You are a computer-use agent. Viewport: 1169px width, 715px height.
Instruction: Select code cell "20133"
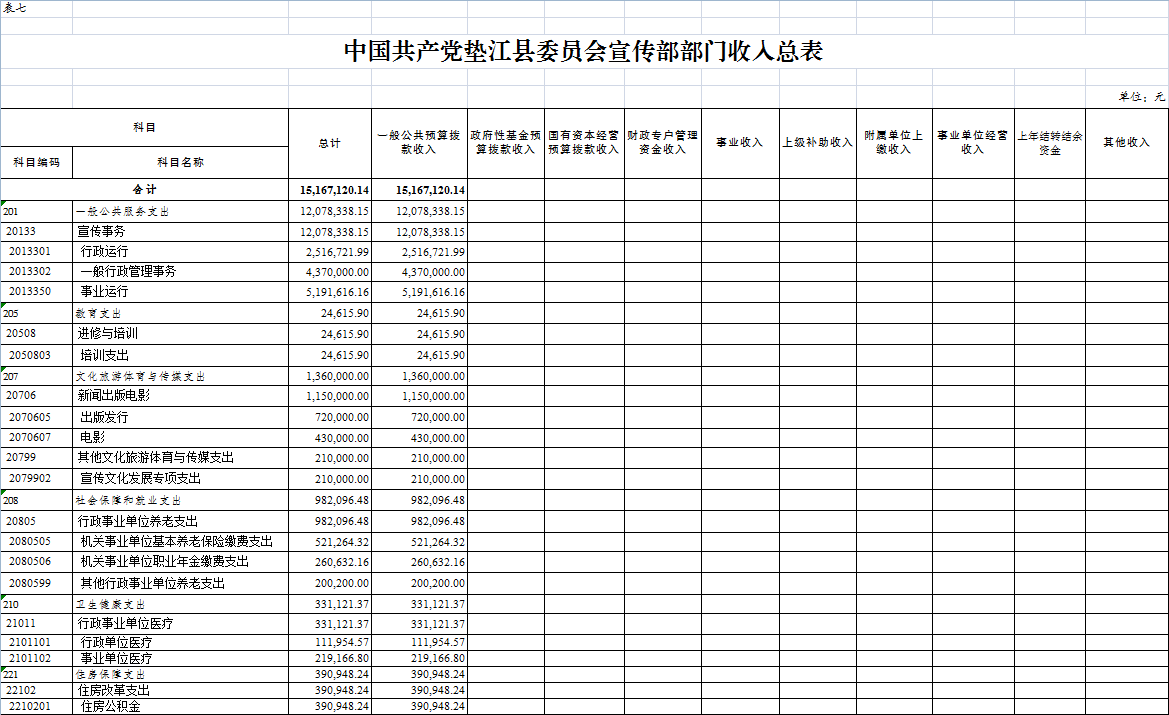pyautogui.click(x=37, y=232)
